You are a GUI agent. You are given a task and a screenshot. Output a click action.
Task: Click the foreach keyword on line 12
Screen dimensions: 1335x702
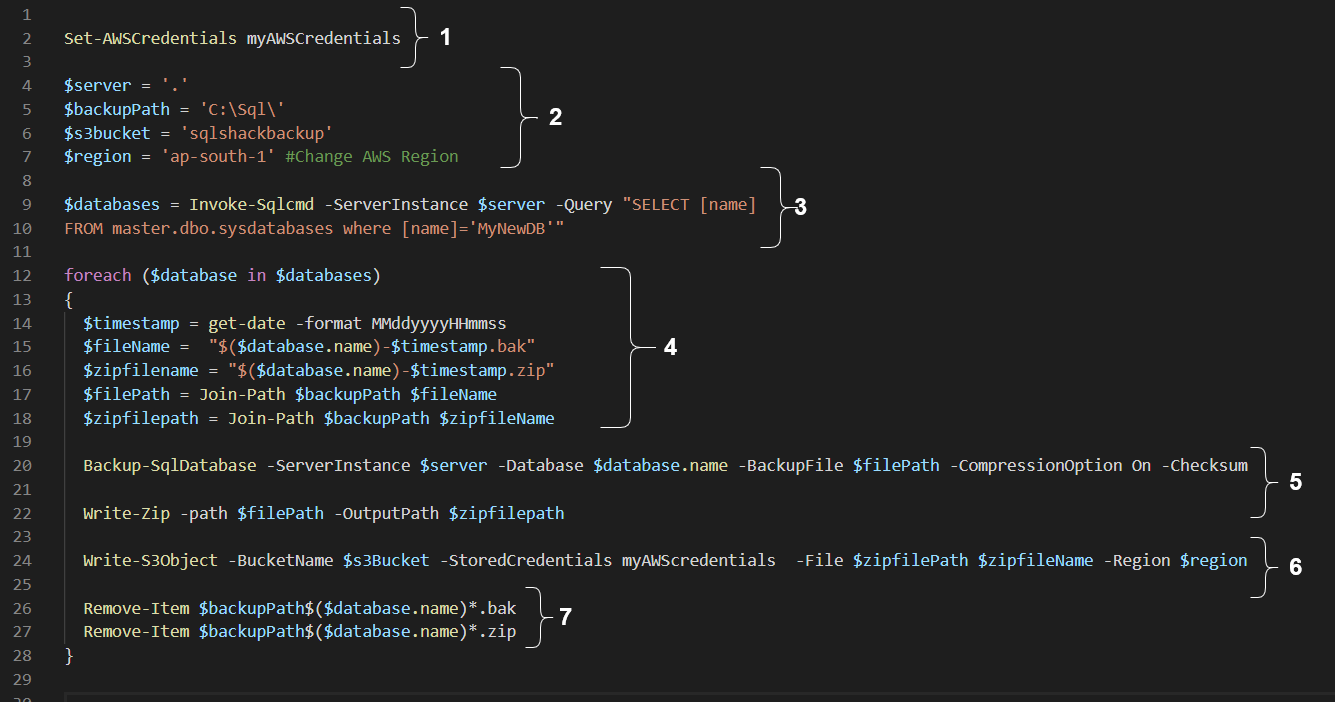click(x=97, y=275)
